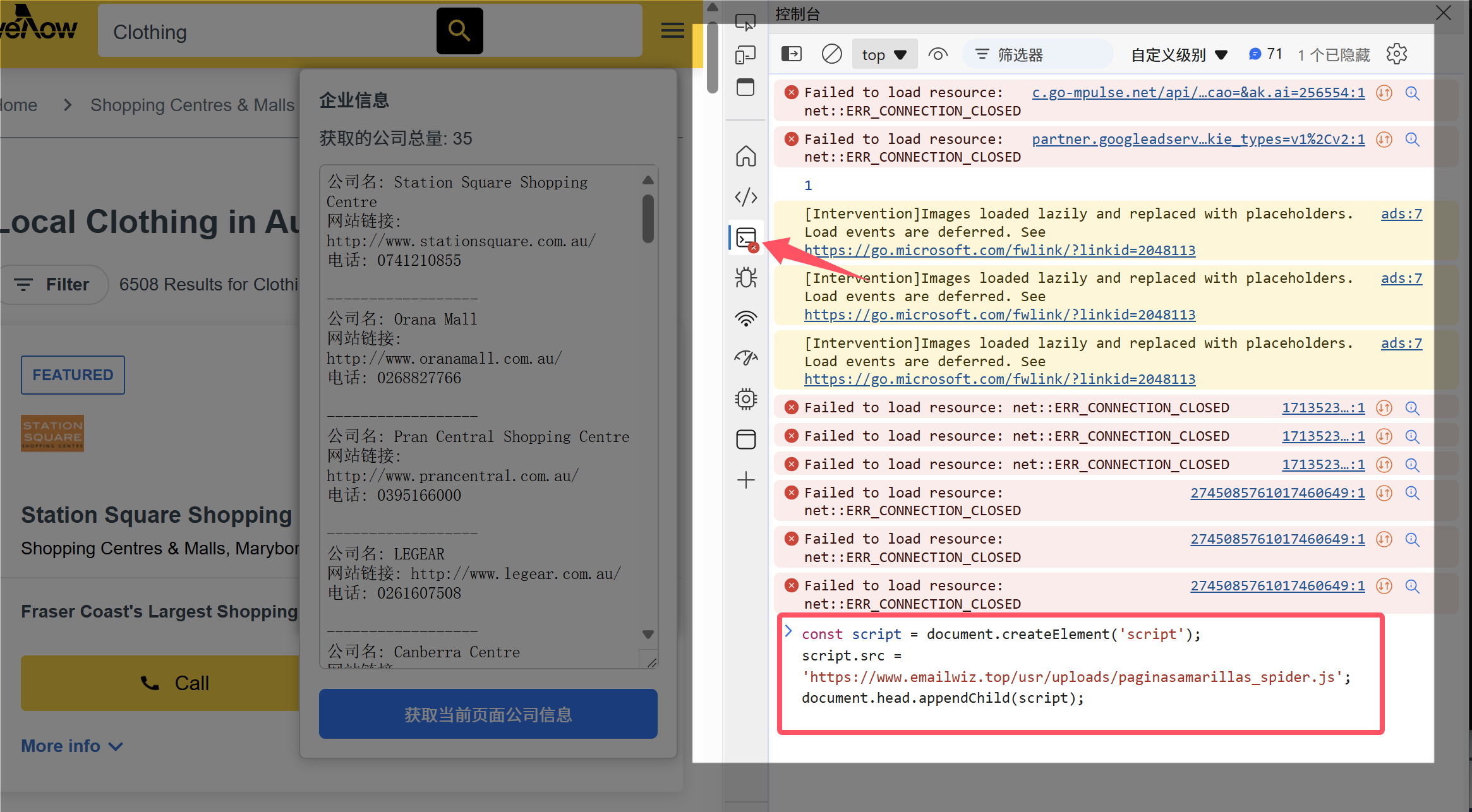This screenshot has height=812, width=1472.
Task: Click 6508 Results for Clothing text
Action: click(x=208, y=285)
